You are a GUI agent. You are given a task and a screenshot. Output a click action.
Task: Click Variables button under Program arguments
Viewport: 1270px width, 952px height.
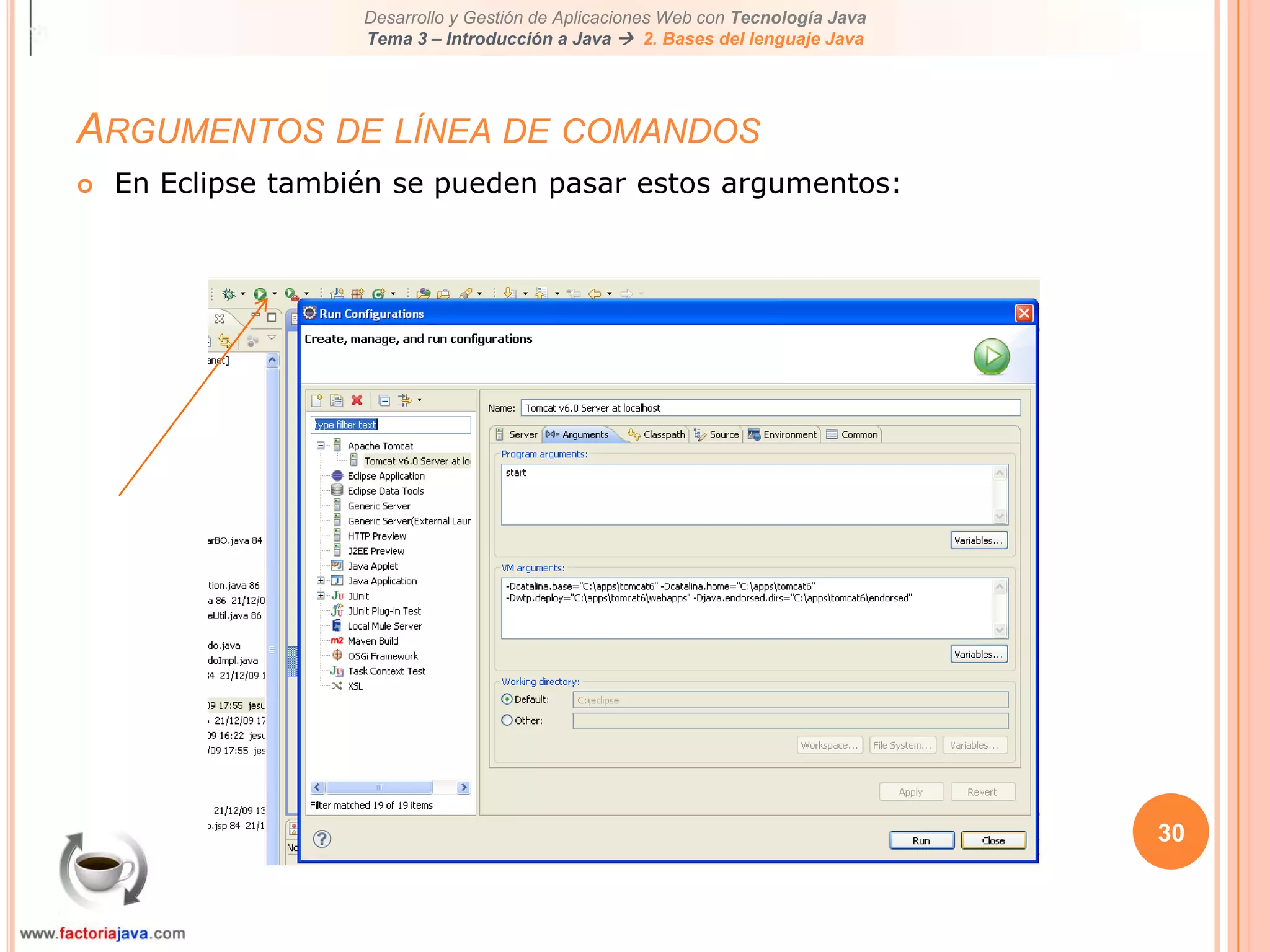pyautogui.click(x=978, y=540)
